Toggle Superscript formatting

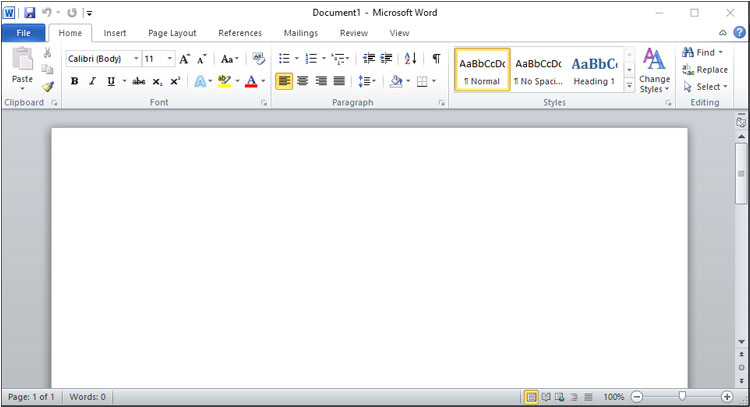click(x=176, y=81)
